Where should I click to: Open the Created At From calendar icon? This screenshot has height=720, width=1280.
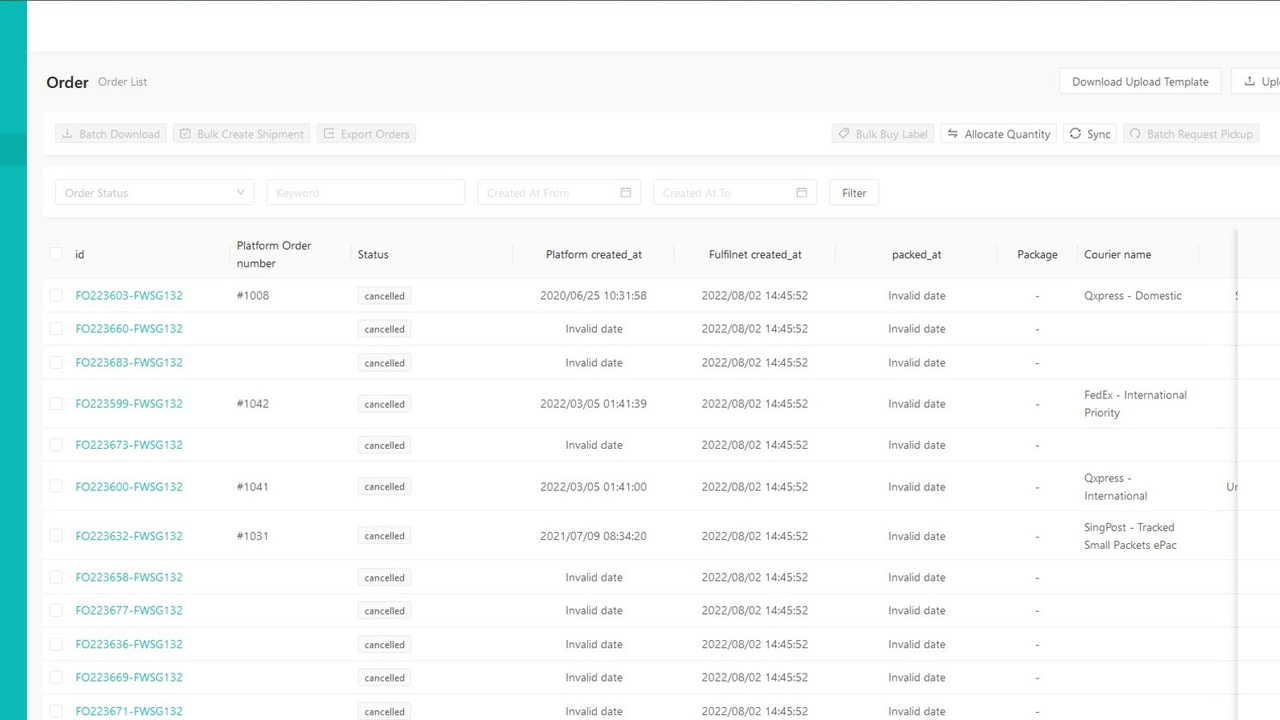[x=626, y=192]
